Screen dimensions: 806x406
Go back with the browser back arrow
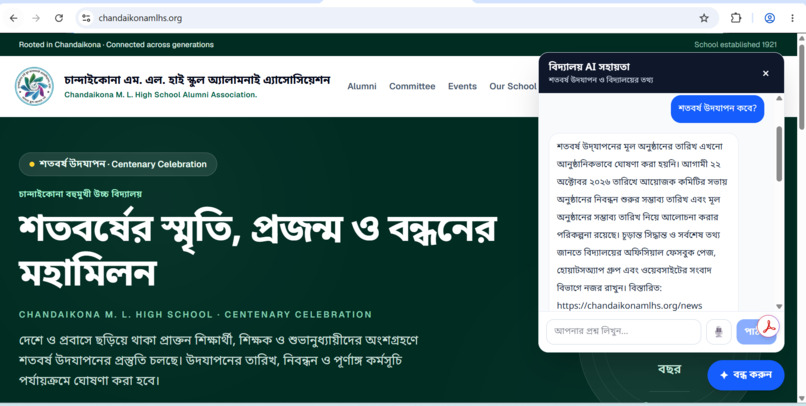pos(14,19)
